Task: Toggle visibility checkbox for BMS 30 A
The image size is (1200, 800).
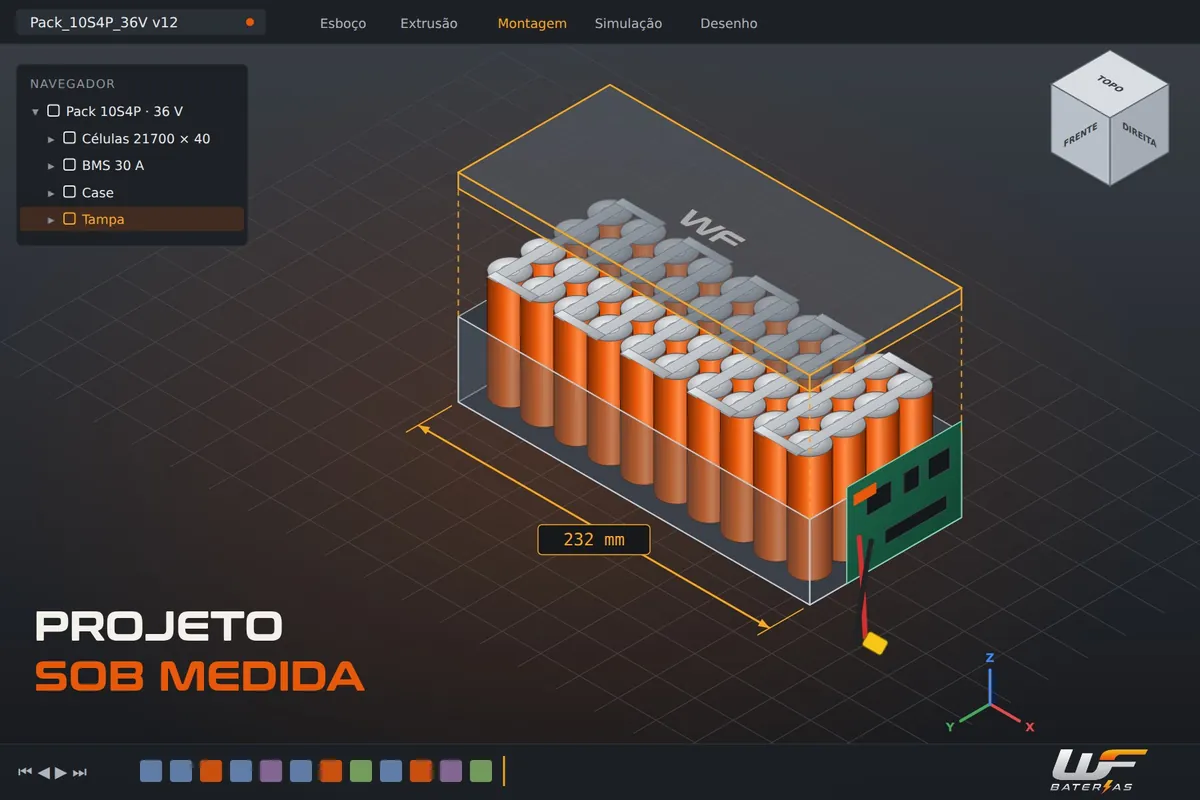Action: click(x=70, y=165)
